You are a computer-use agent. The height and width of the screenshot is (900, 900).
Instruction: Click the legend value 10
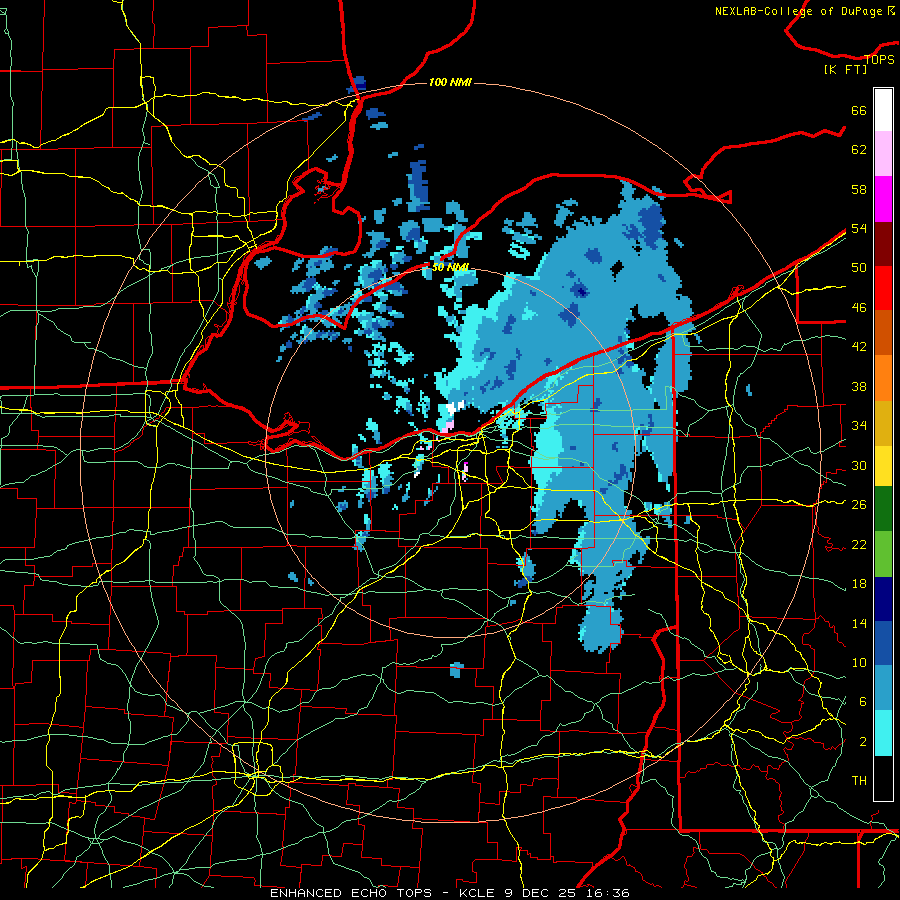tap(859, 662)
